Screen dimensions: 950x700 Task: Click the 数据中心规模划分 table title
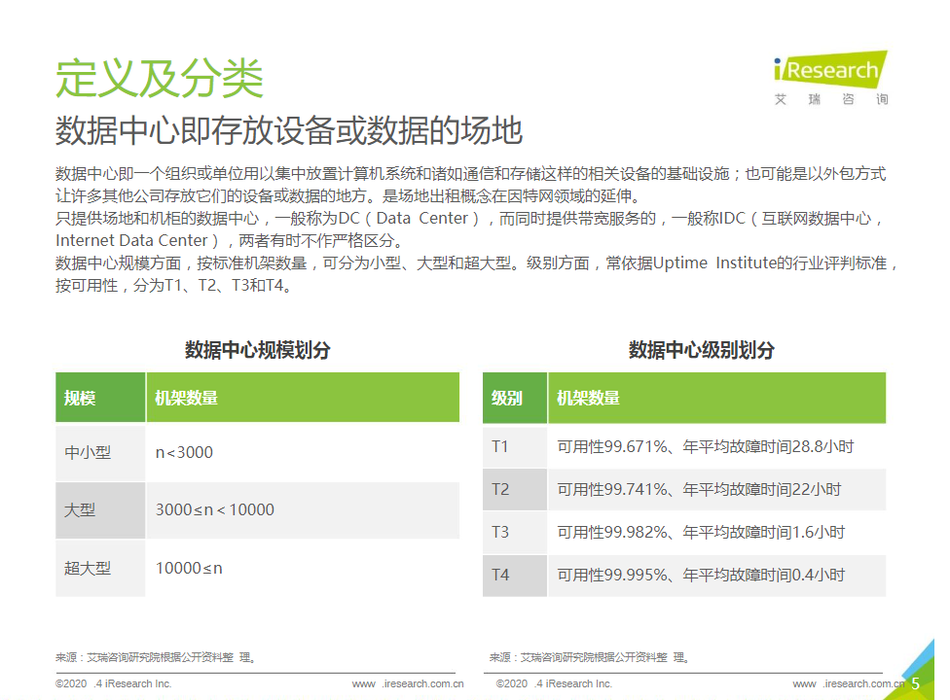[257, 350]
